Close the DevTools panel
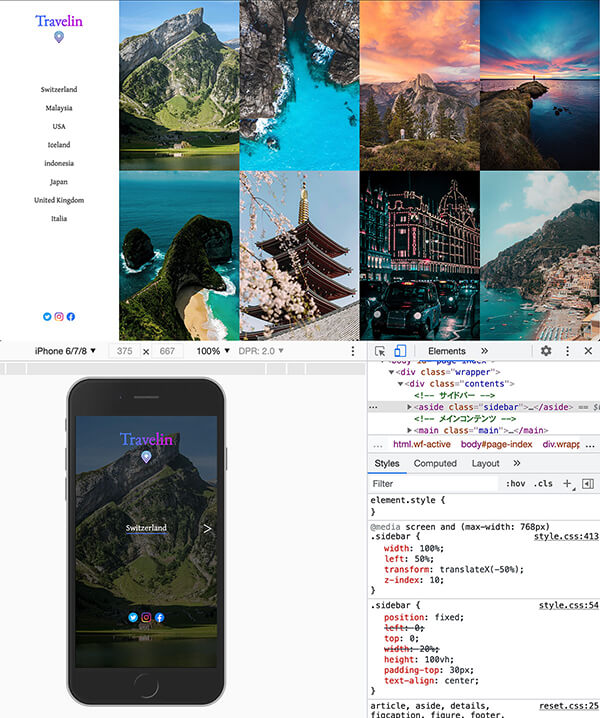 (589, 351)
